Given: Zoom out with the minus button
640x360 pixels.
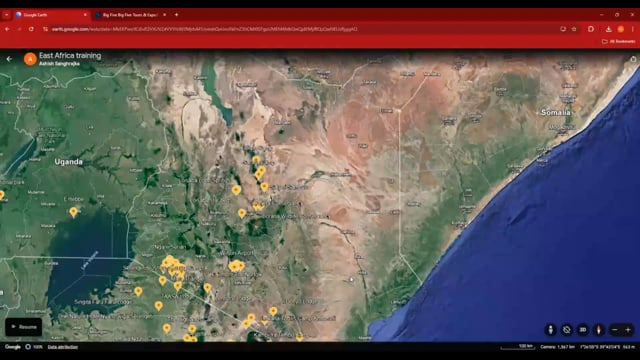Looking at the screenshot, I should click(x=615, y=330).
